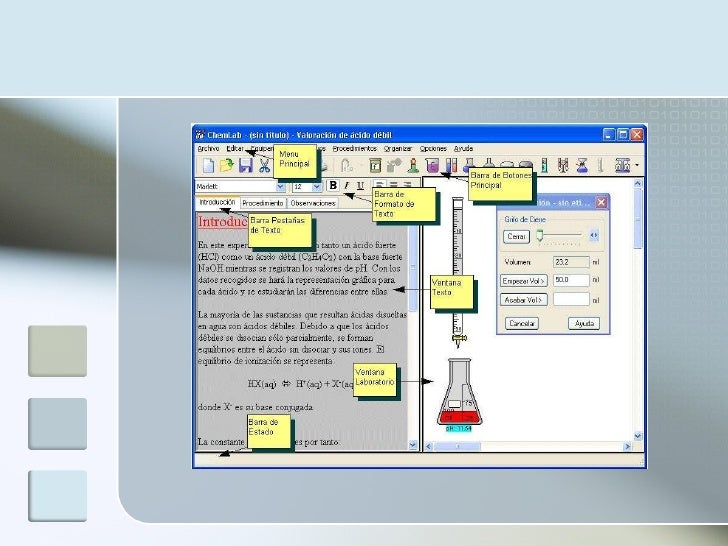Screen dimensions: 728x546
Task: Center text alignment in format bar
Action: coord(393,184)
